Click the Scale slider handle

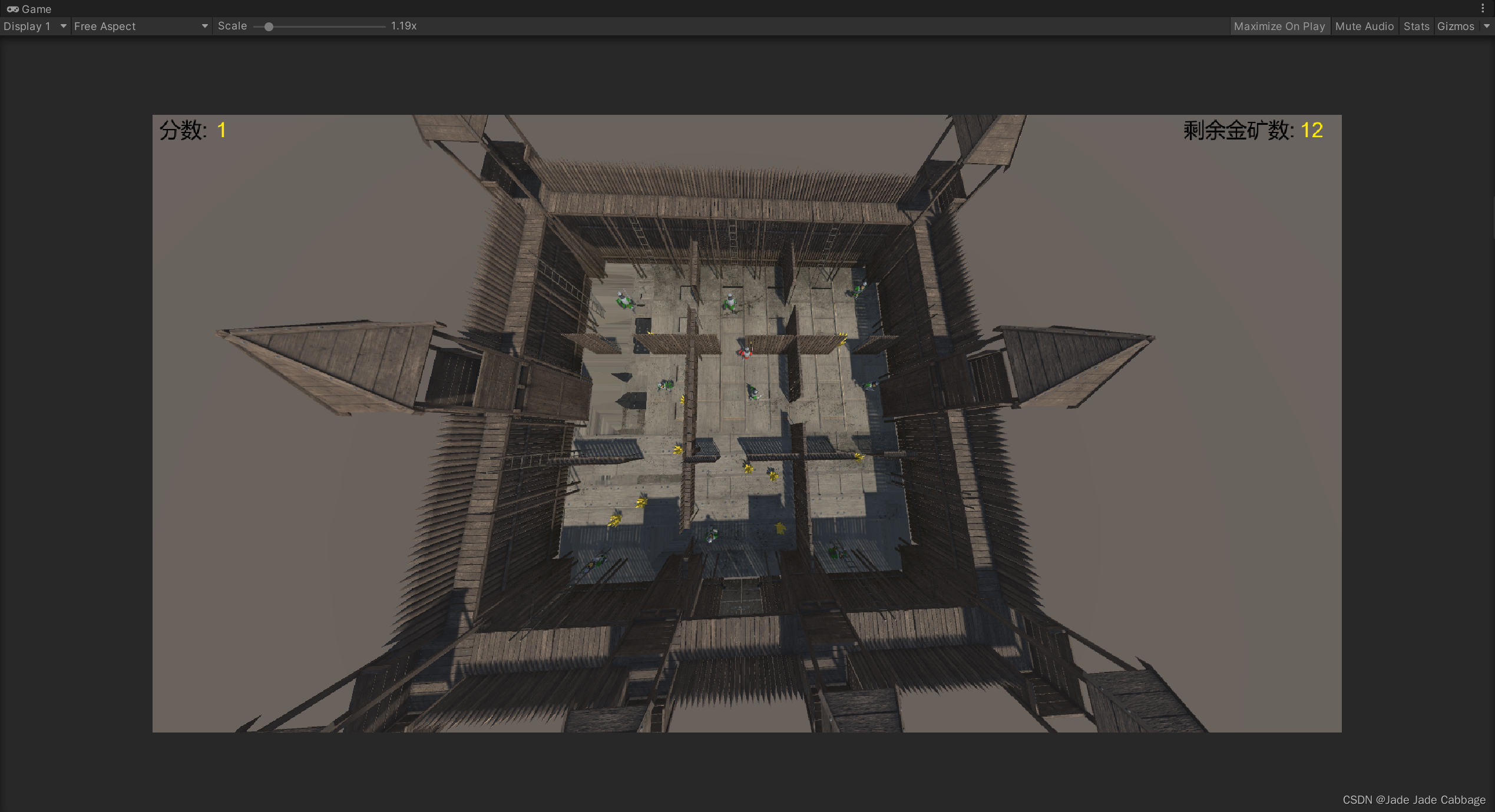pyautogui.click(x=269, y=26)
